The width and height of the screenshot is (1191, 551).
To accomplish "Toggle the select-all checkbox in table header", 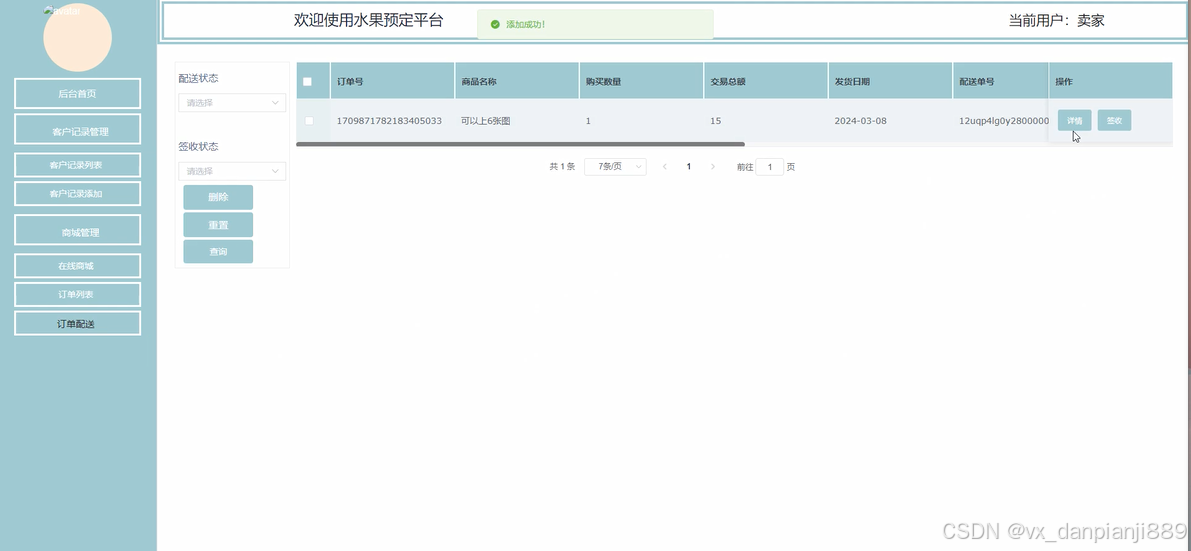I will 308,82.
